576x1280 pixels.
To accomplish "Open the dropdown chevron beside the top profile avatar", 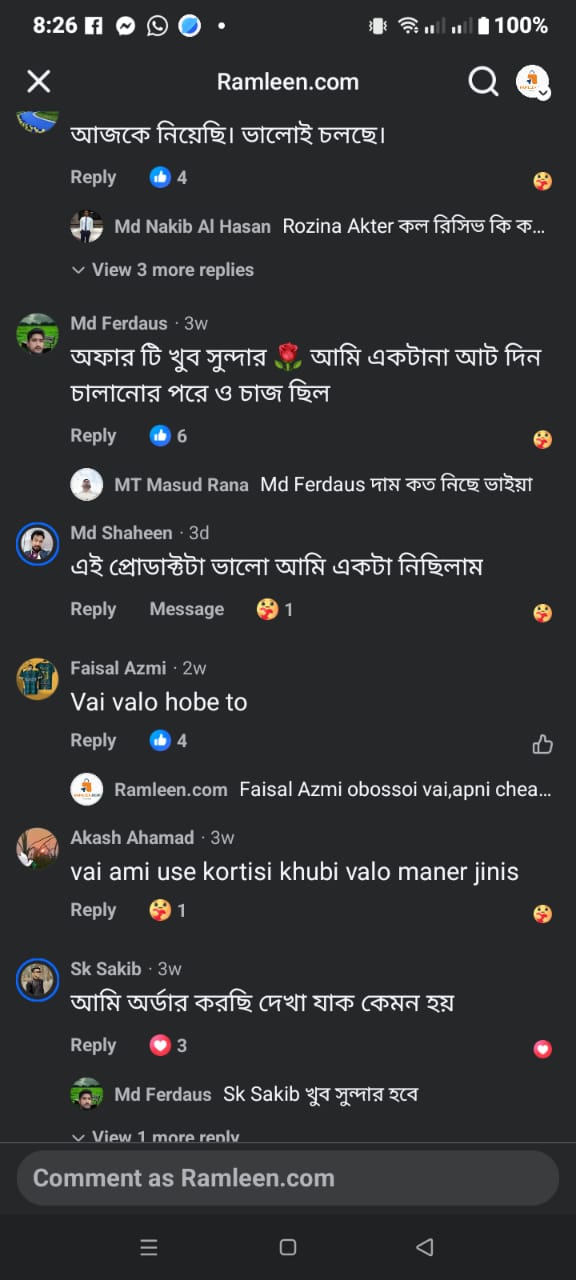I will pyautogui.click(x=543, y=92).
